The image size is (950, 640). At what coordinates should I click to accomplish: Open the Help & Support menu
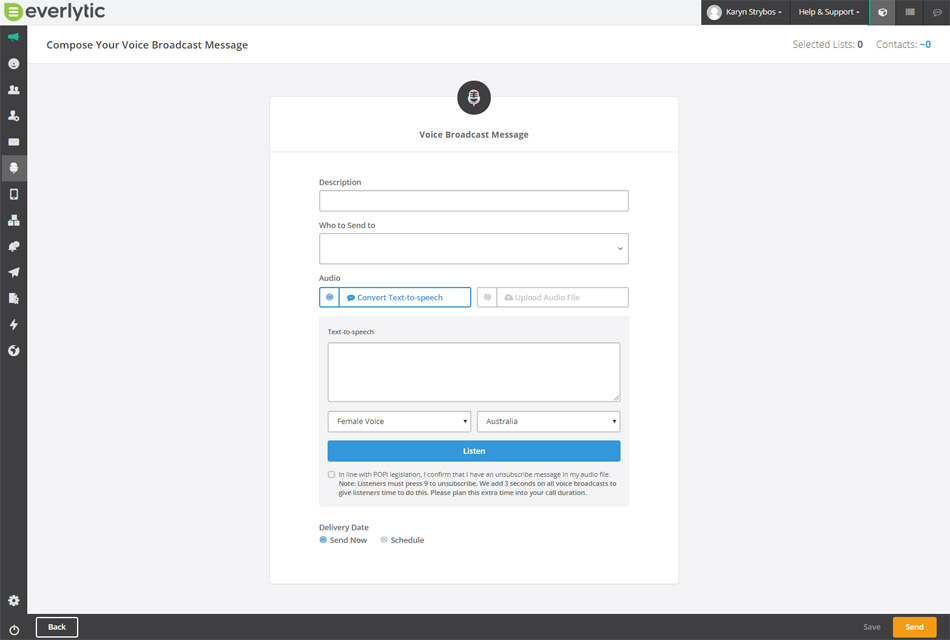(828, 12)
